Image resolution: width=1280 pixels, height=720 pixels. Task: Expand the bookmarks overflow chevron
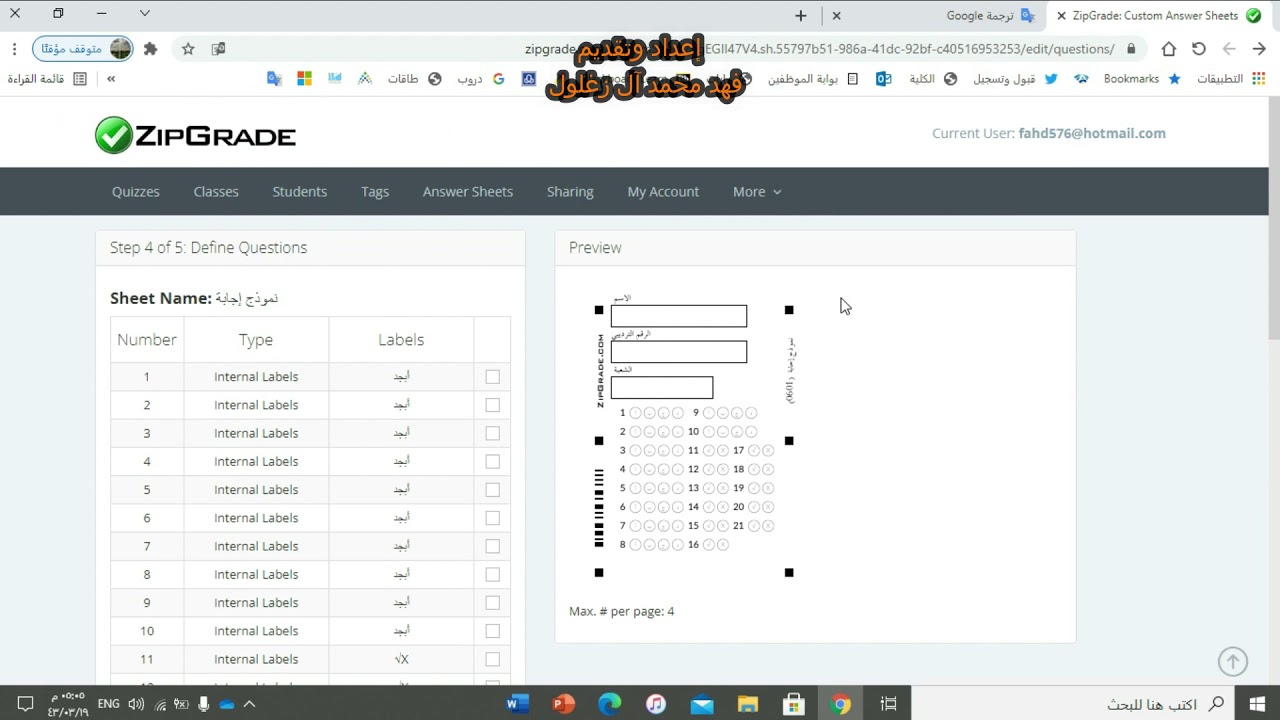(111, 79)
